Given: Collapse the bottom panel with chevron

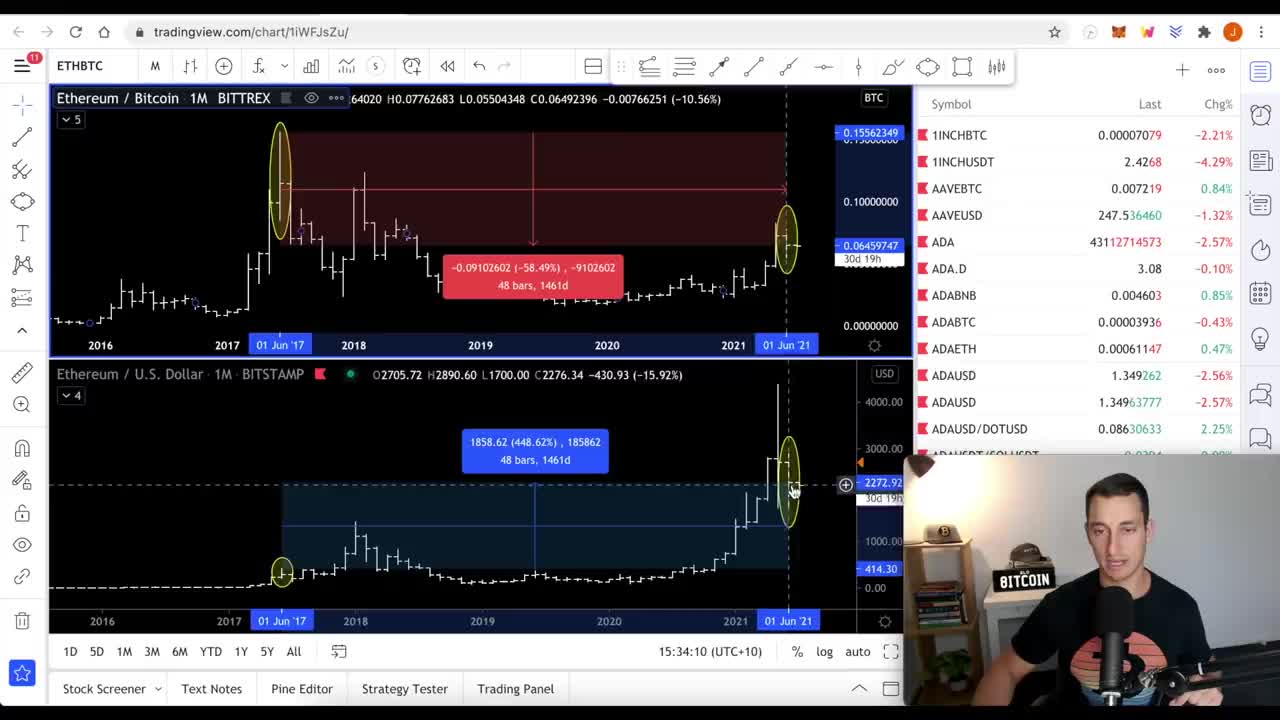Looking at the screenshot, I should (x=859, y=688).
